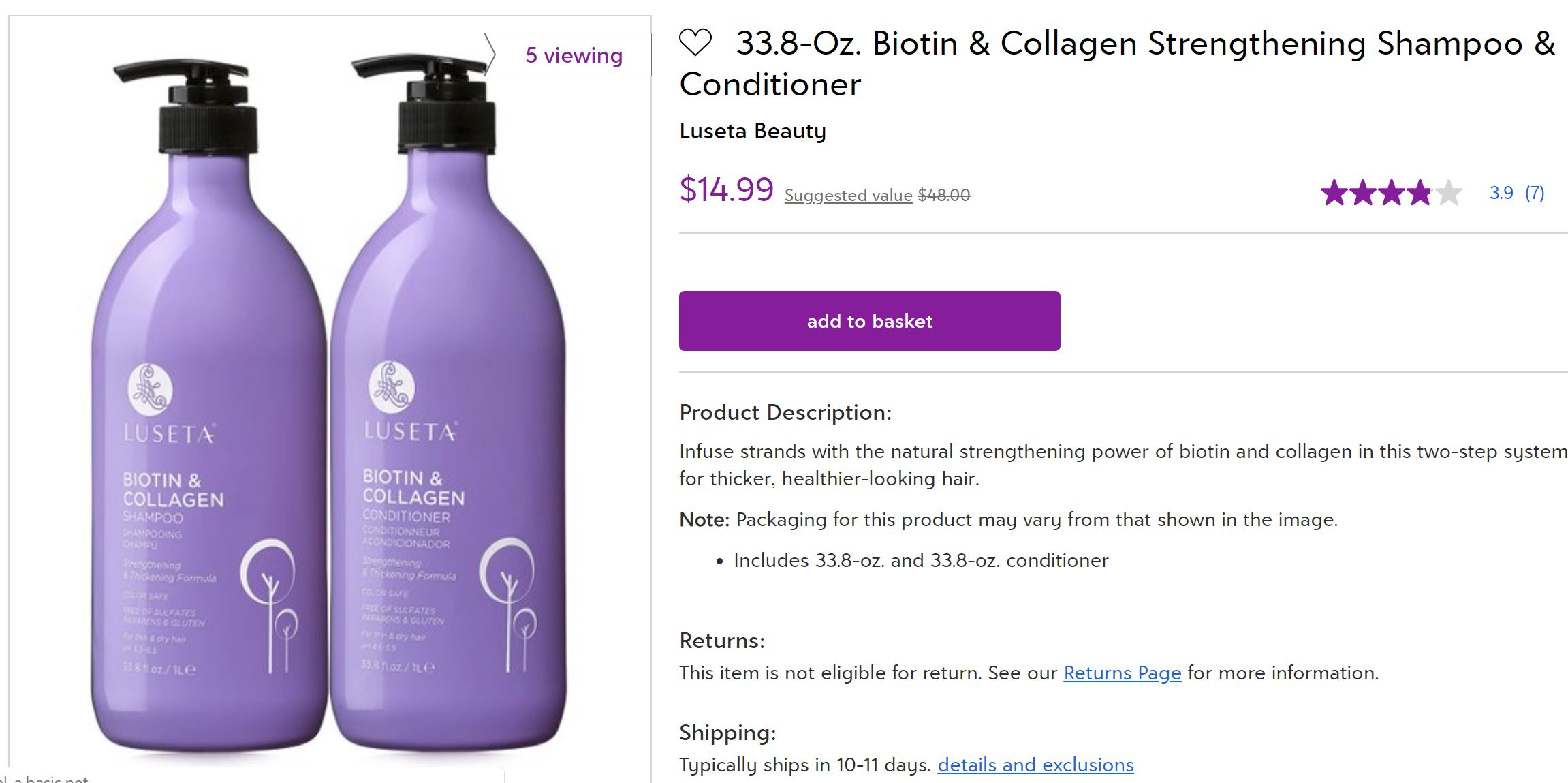Screen dimensions: 1568x783
Task: Click the Luseta logo on shampoo bottle
Action: [x=151, y=390]
